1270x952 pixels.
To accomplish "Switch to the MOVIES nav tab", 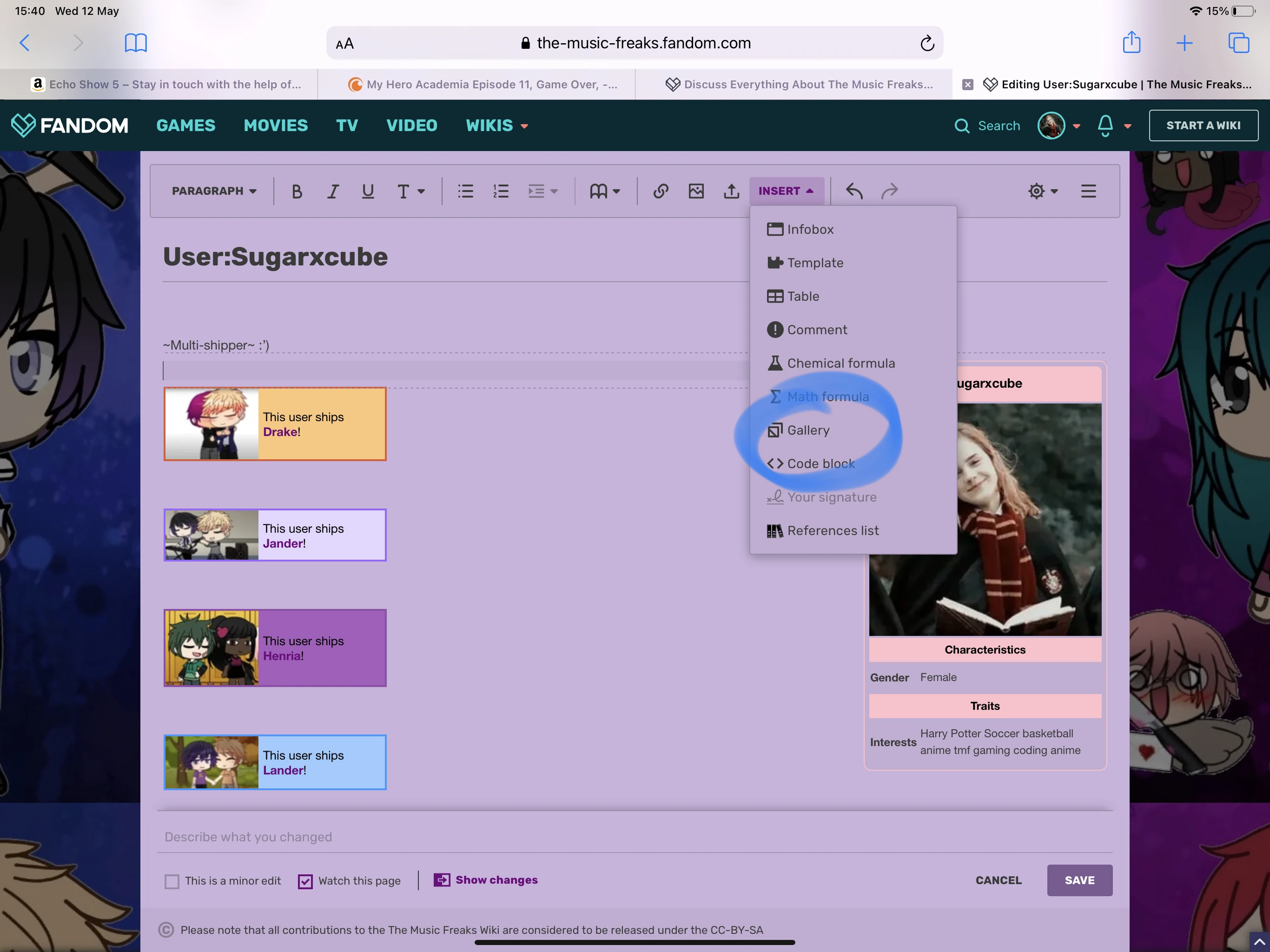I will point(276,125).
